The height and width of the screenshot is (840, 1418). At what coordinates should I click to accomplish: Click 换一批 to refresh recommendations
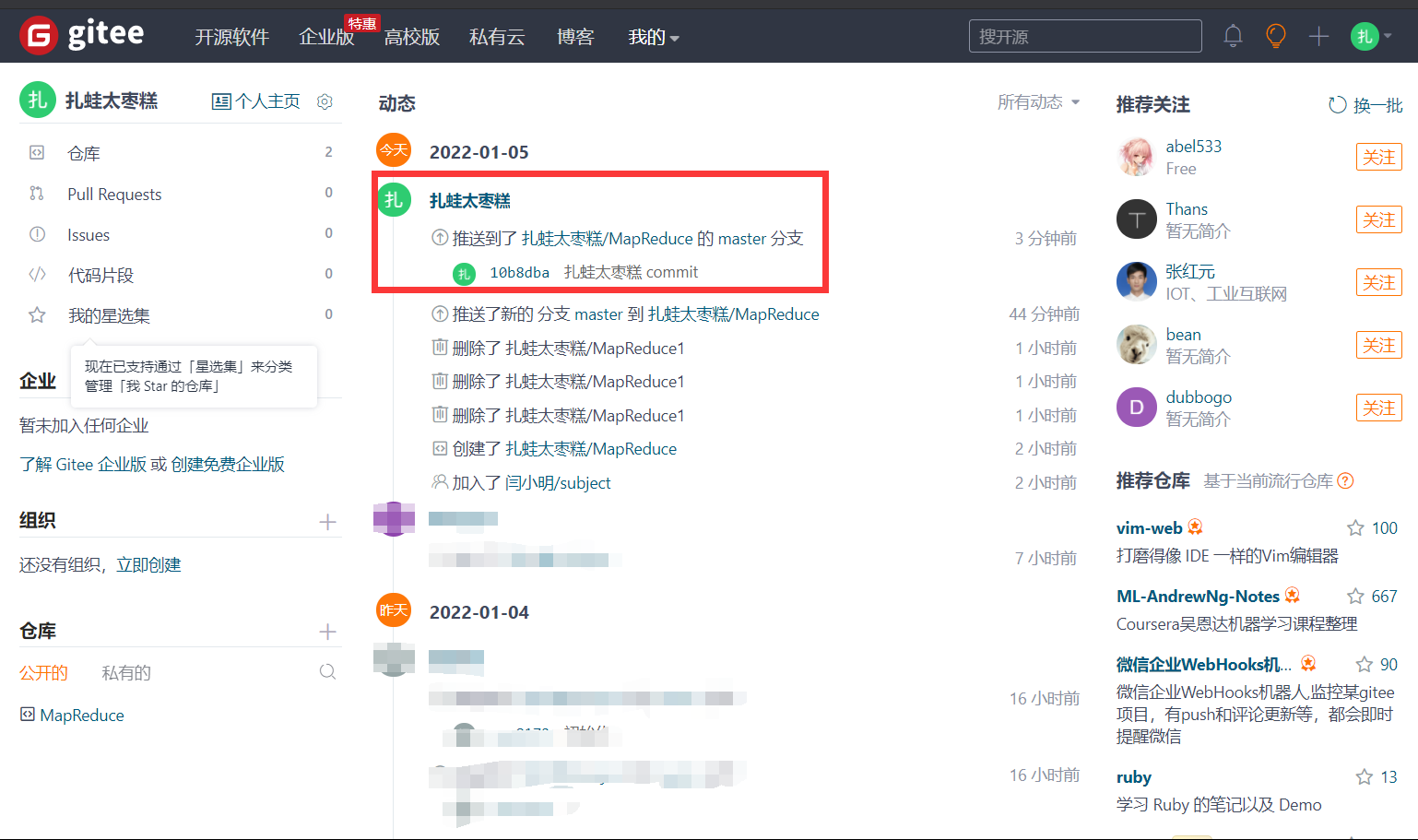click(x=1378, y=105)
